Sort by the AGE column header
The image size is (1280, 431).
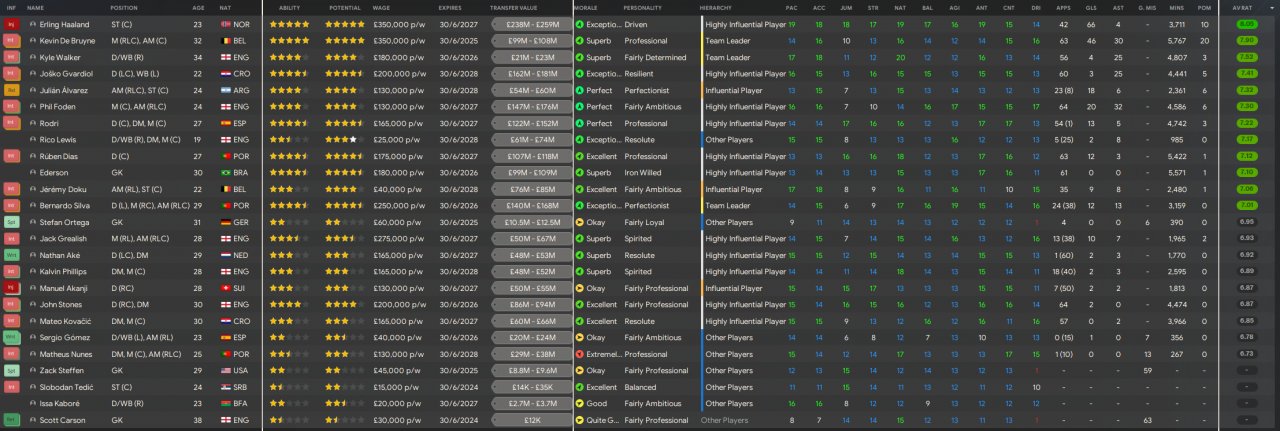click(x=198, y=7)
